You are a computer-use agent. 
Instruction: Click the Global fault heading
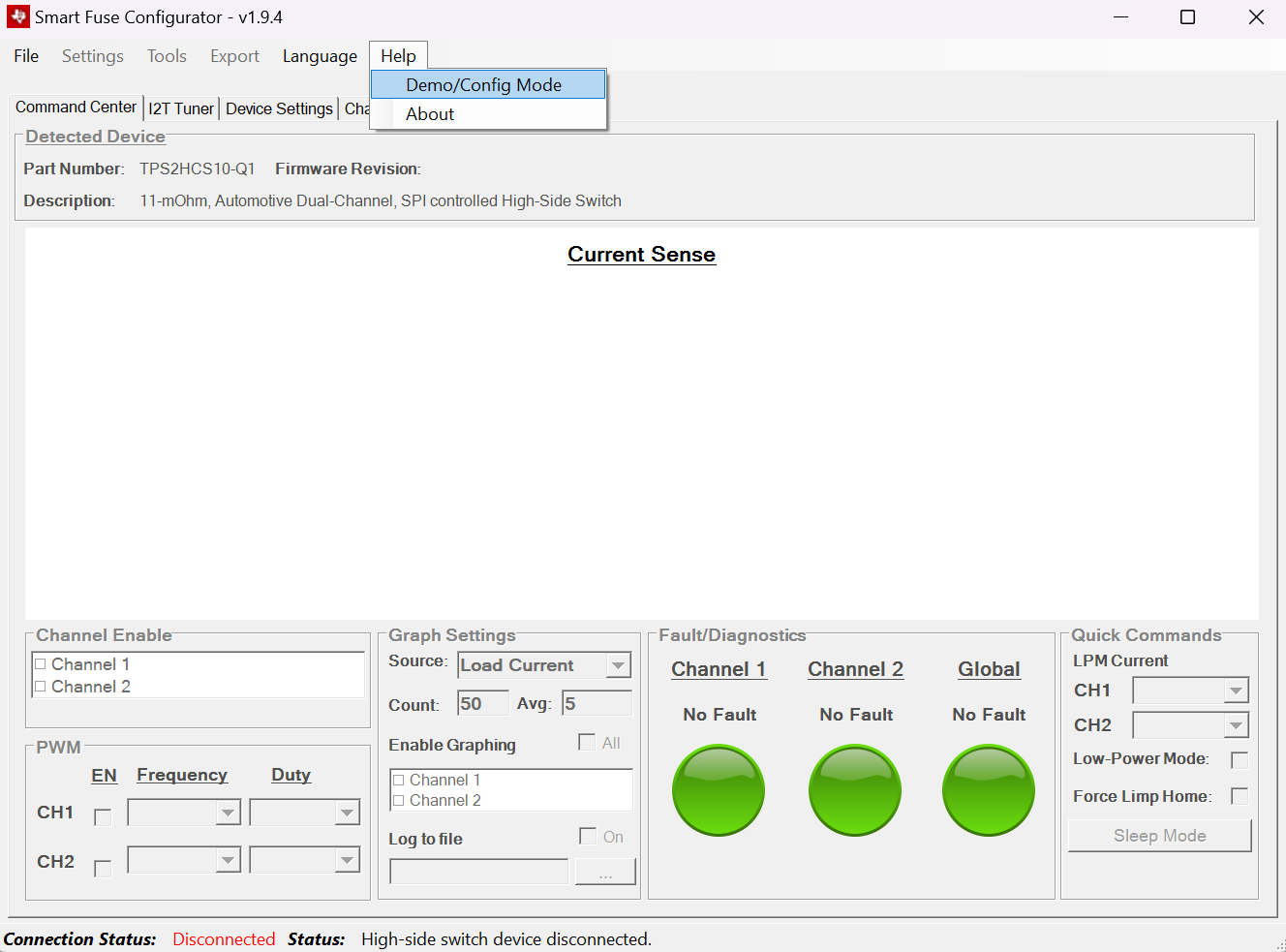(989, 669)
